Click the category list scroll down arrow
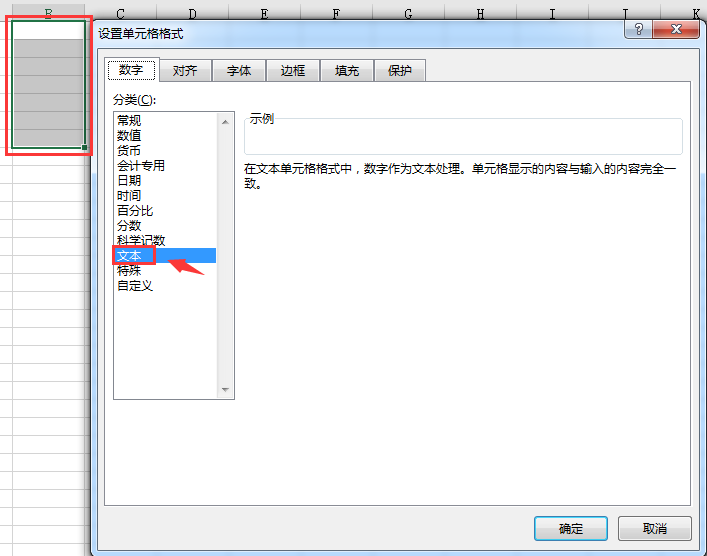This screenshot has height=556, width=707. (x=225, y=390)
